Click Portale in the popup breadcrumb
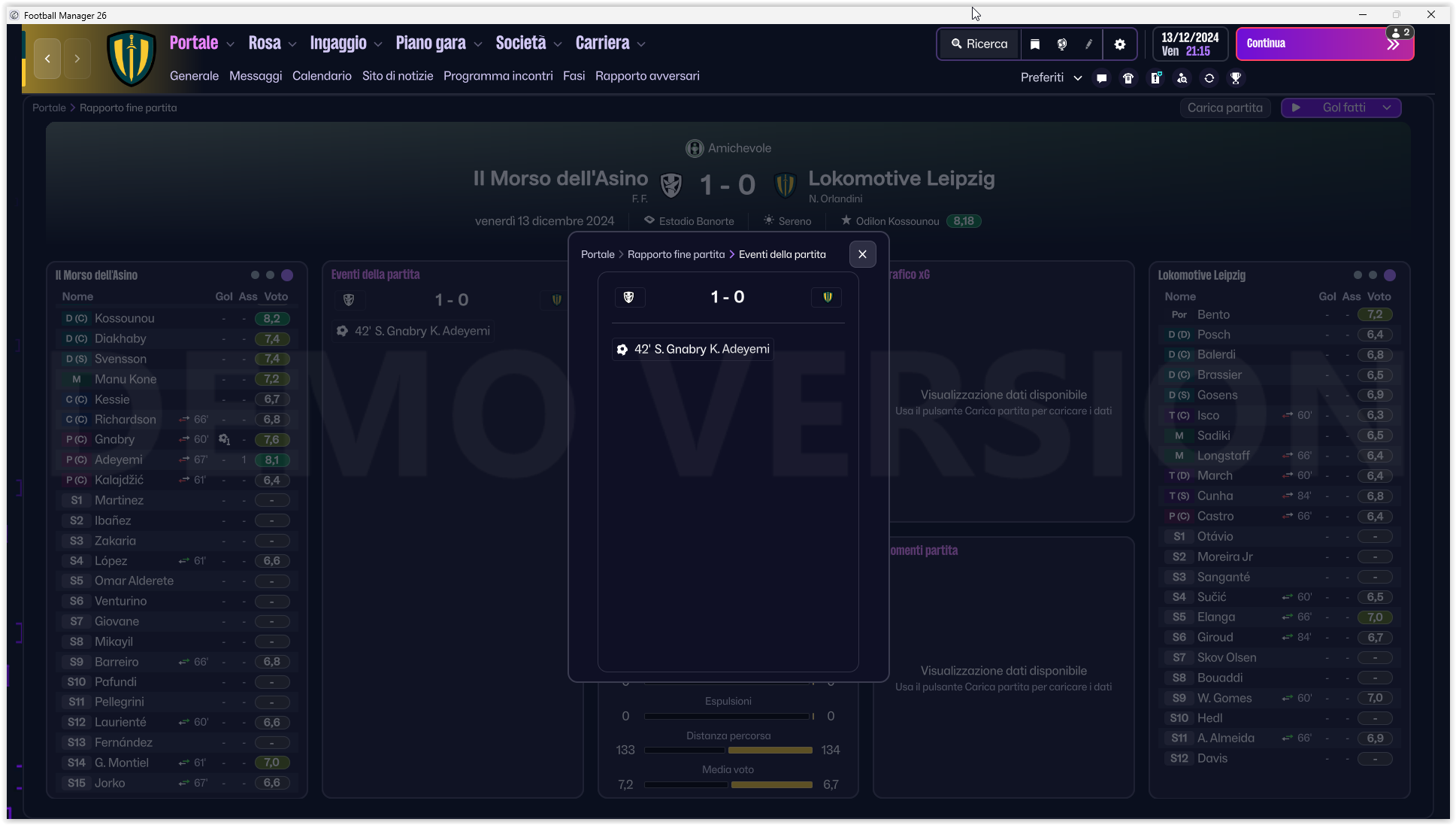Image resolution: width=1456 pixels, height=825 pixels. (x=598, y=254)
